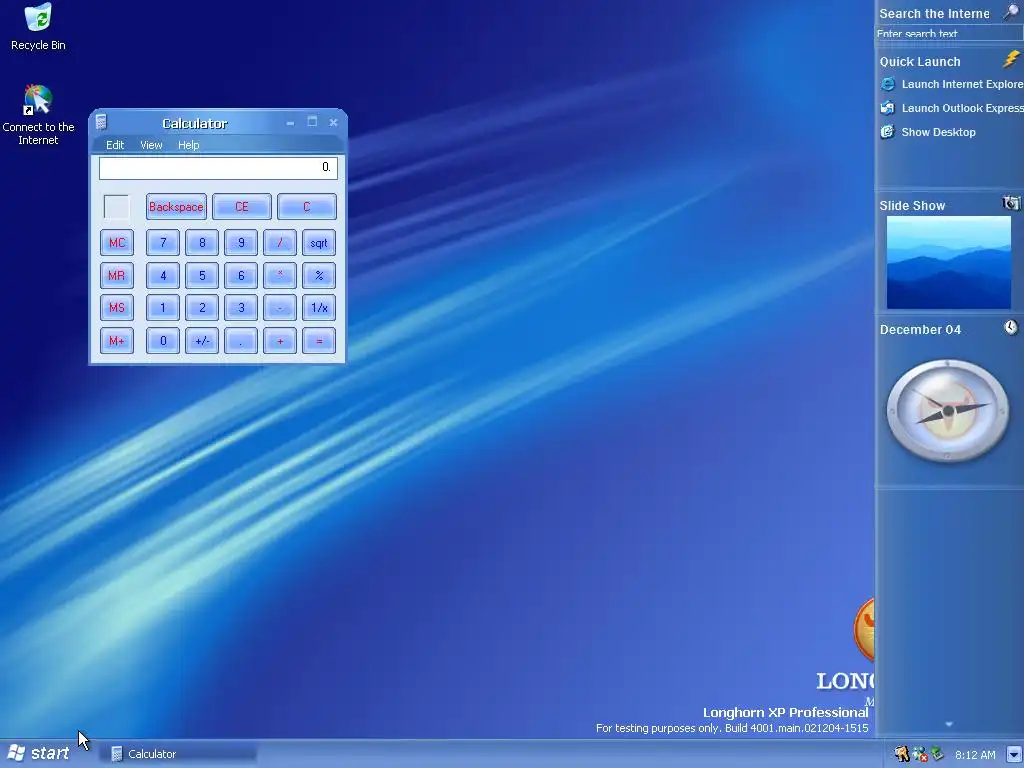Click the Enter search text field
Screen dimensions: 1024x768
949,33
